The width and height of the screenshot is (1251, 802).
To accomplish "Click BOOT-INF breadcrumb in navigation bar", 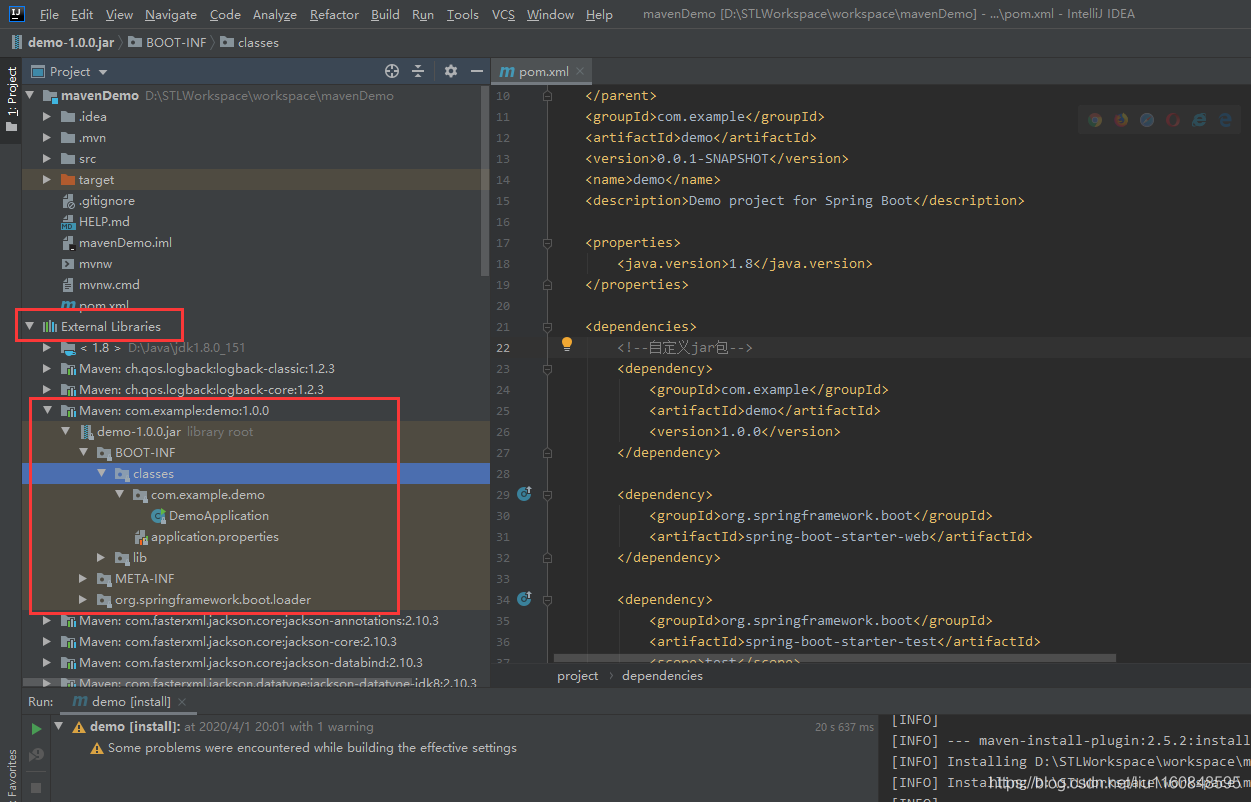I will (x=169, y=42).
